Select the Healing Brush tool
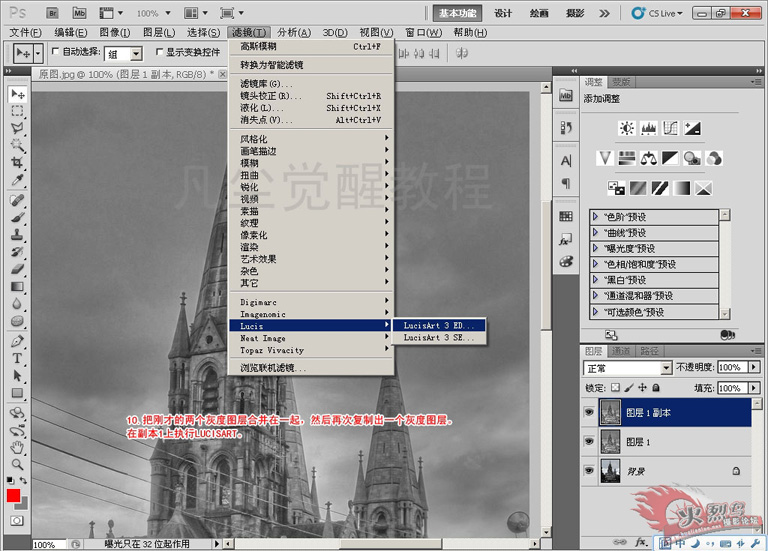The width and height of the screenshot is (768, 551). (18, 200)
